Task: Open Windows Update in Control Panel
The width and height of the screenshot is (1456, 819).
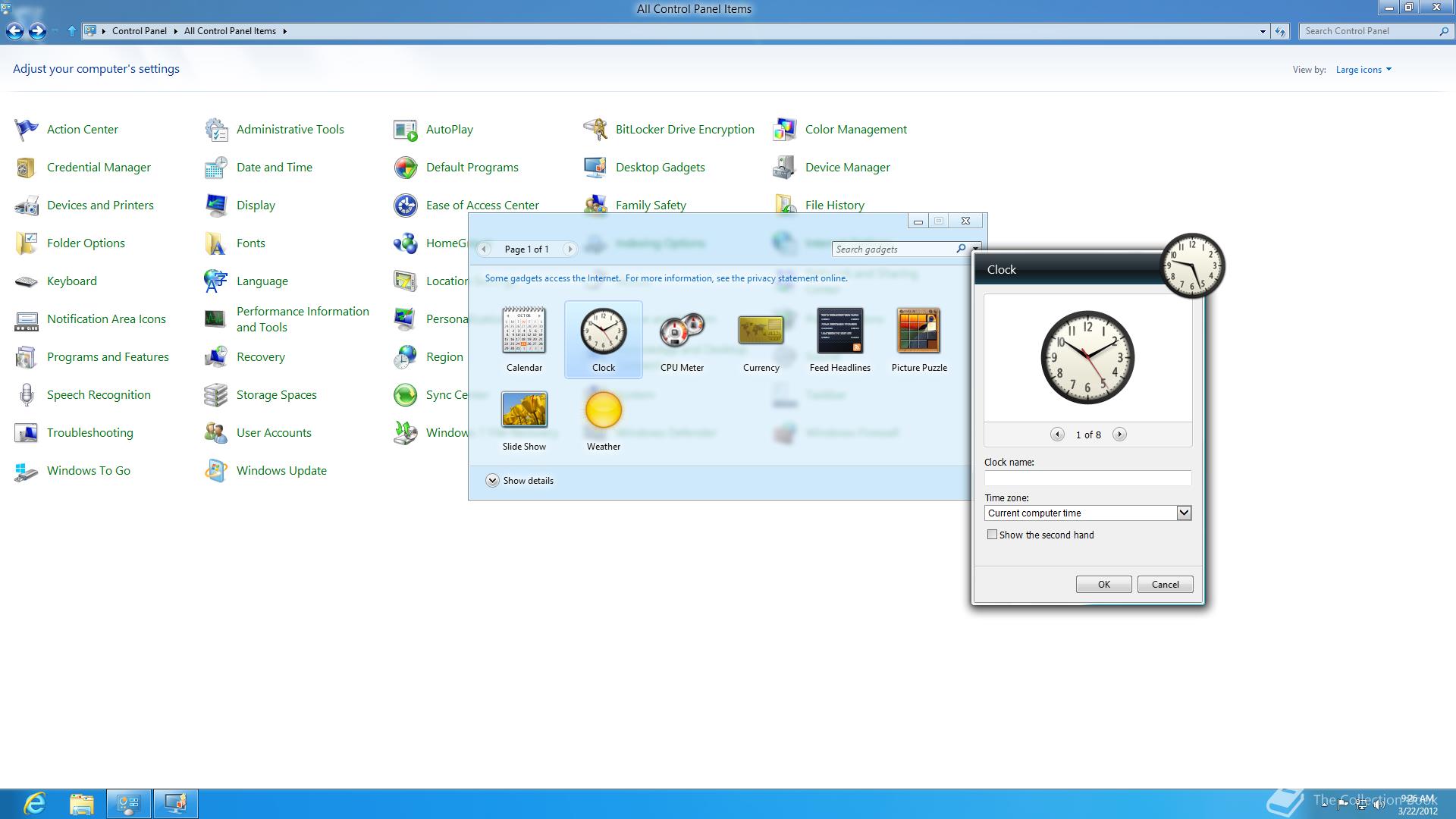Action: pyautogui.click(x=281, y=470)
